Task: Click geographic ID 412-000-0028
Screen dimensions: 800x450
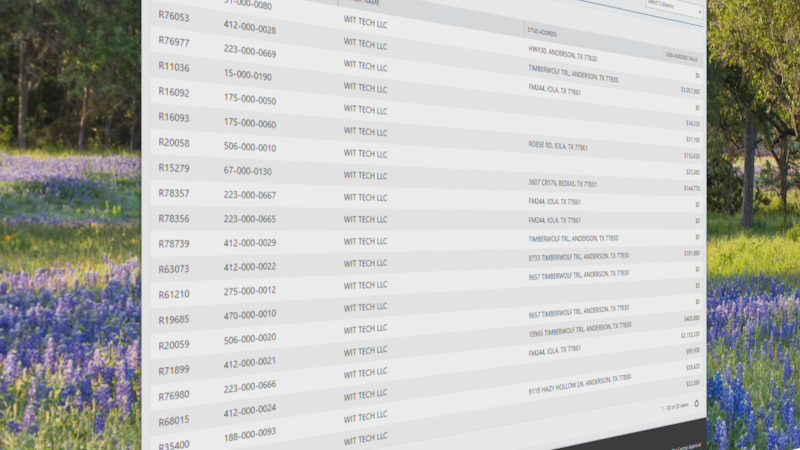Action: 249,28
